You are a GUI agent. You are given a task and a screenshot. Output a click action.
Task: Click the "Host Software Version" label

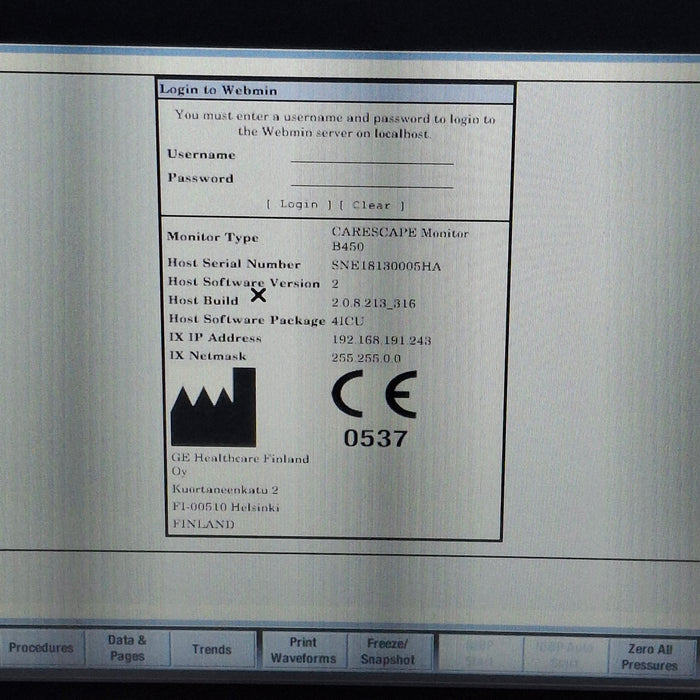tap(244, 283)
